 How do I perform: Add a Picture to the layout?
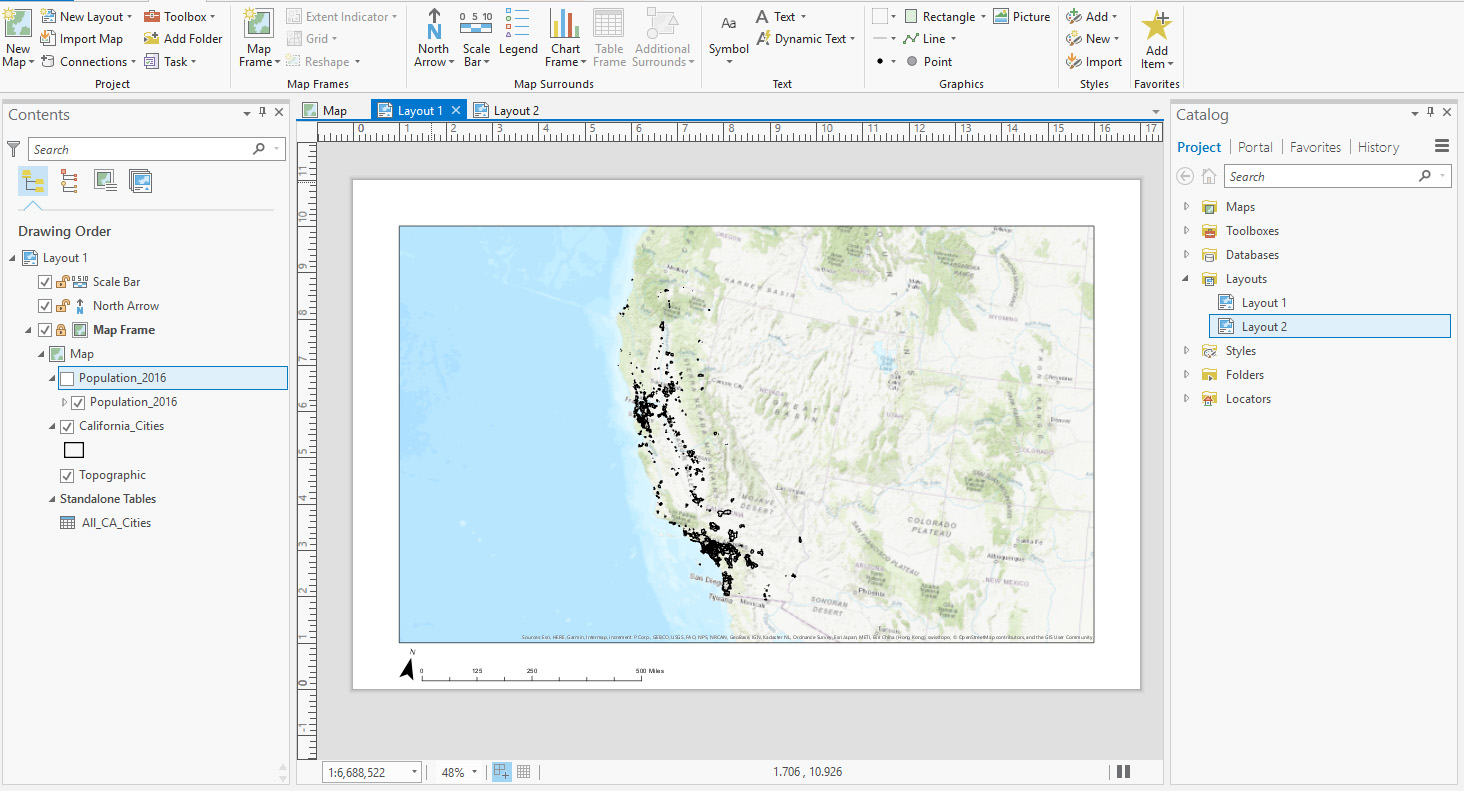(x=1022, y=16)
